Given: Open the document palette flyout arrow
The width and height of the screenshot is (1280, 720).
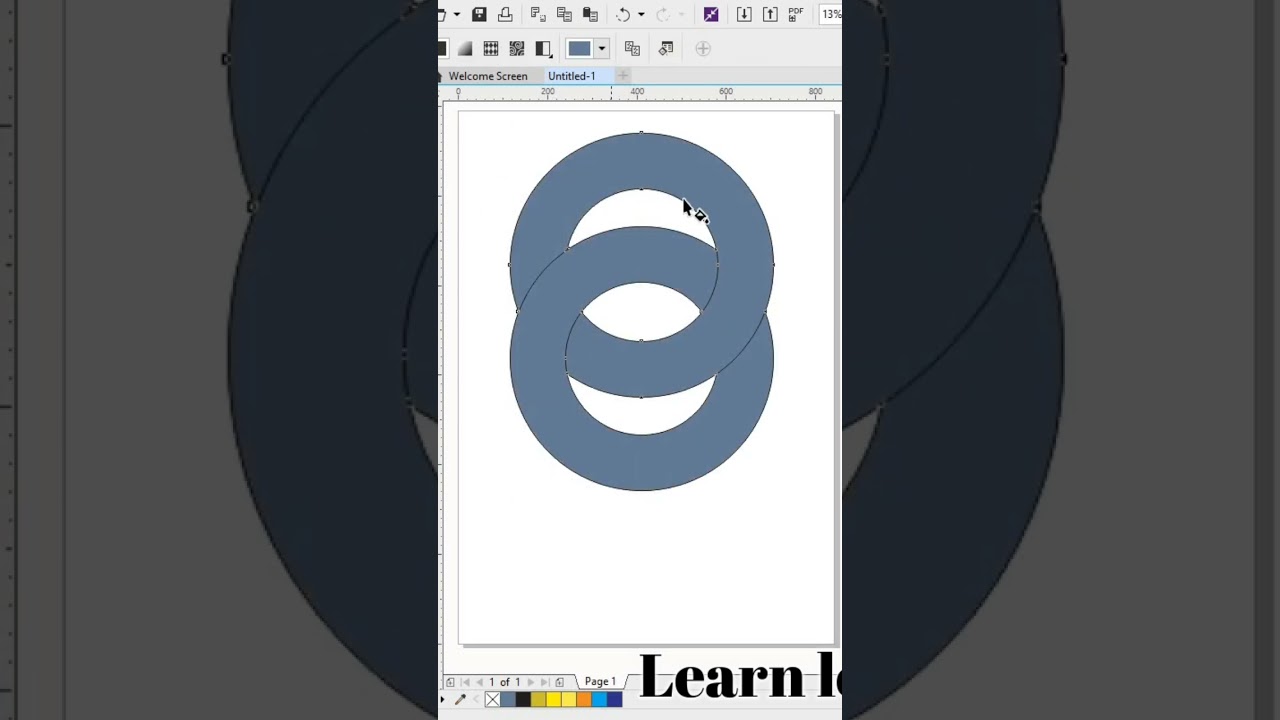Looking at the screenshot, I should [x=443, y=700].
